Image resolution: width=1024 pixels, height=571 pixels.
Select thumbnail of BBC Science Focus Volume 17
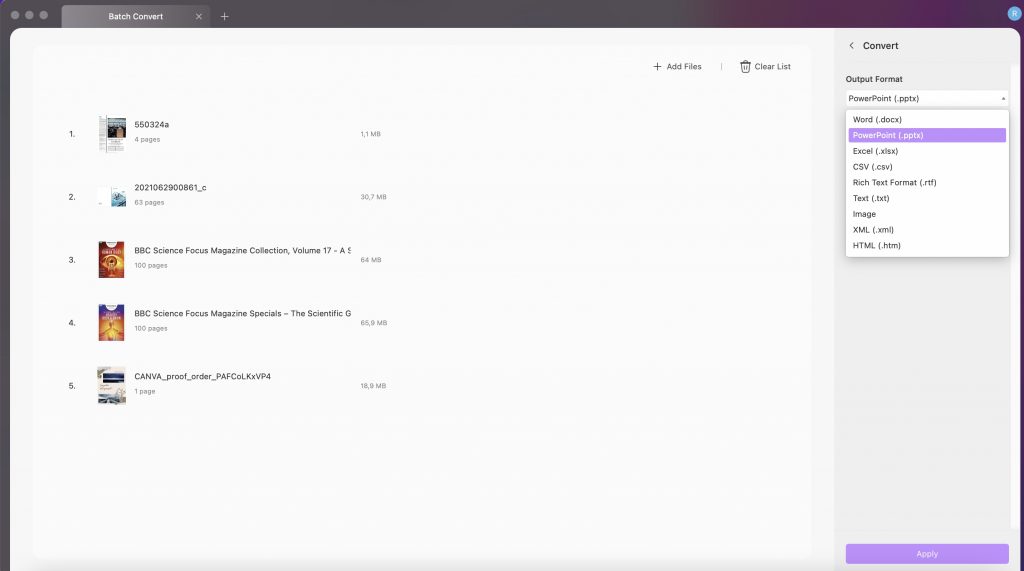coord(112,259)
